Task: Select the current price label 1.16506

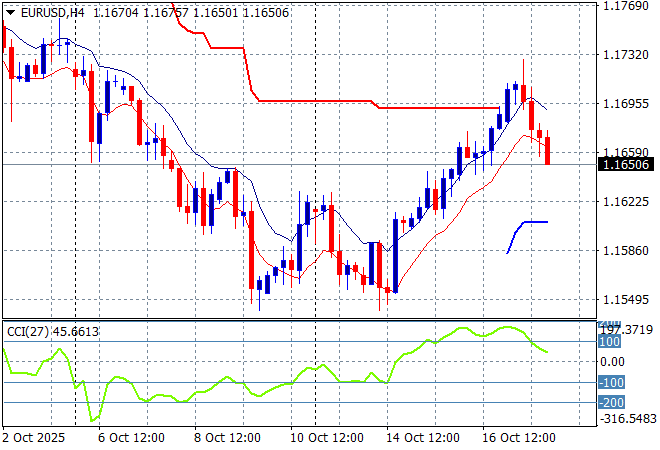Action: point(626,164)
